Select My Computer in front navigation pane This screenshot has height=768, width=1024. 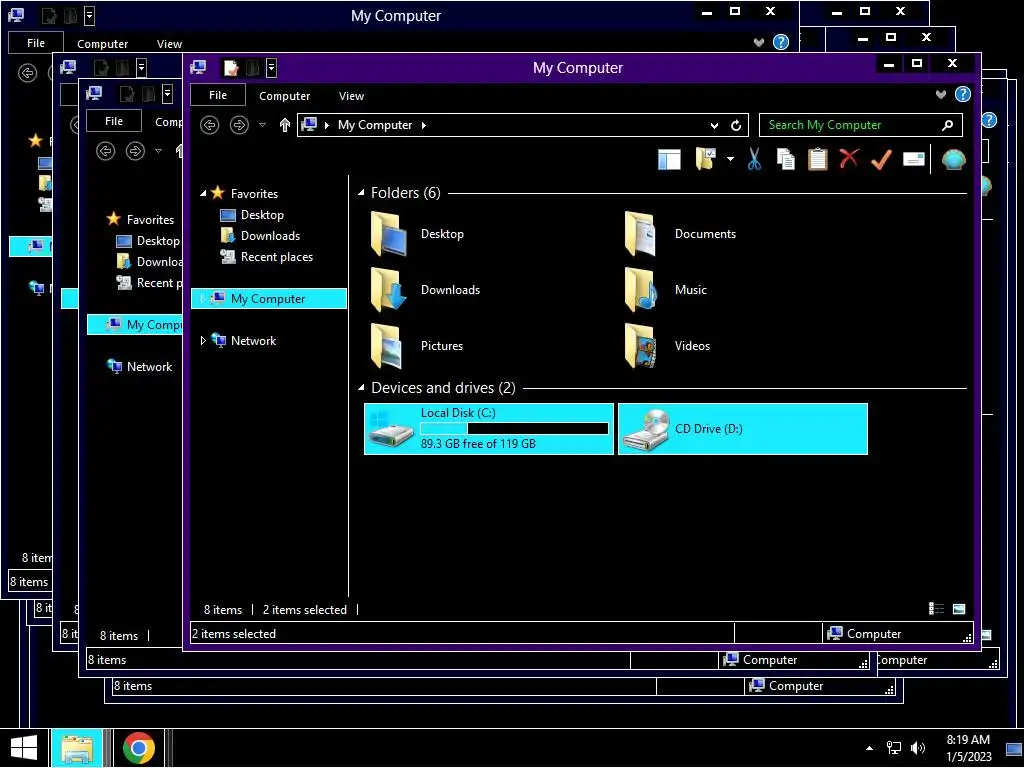point(268,298)
